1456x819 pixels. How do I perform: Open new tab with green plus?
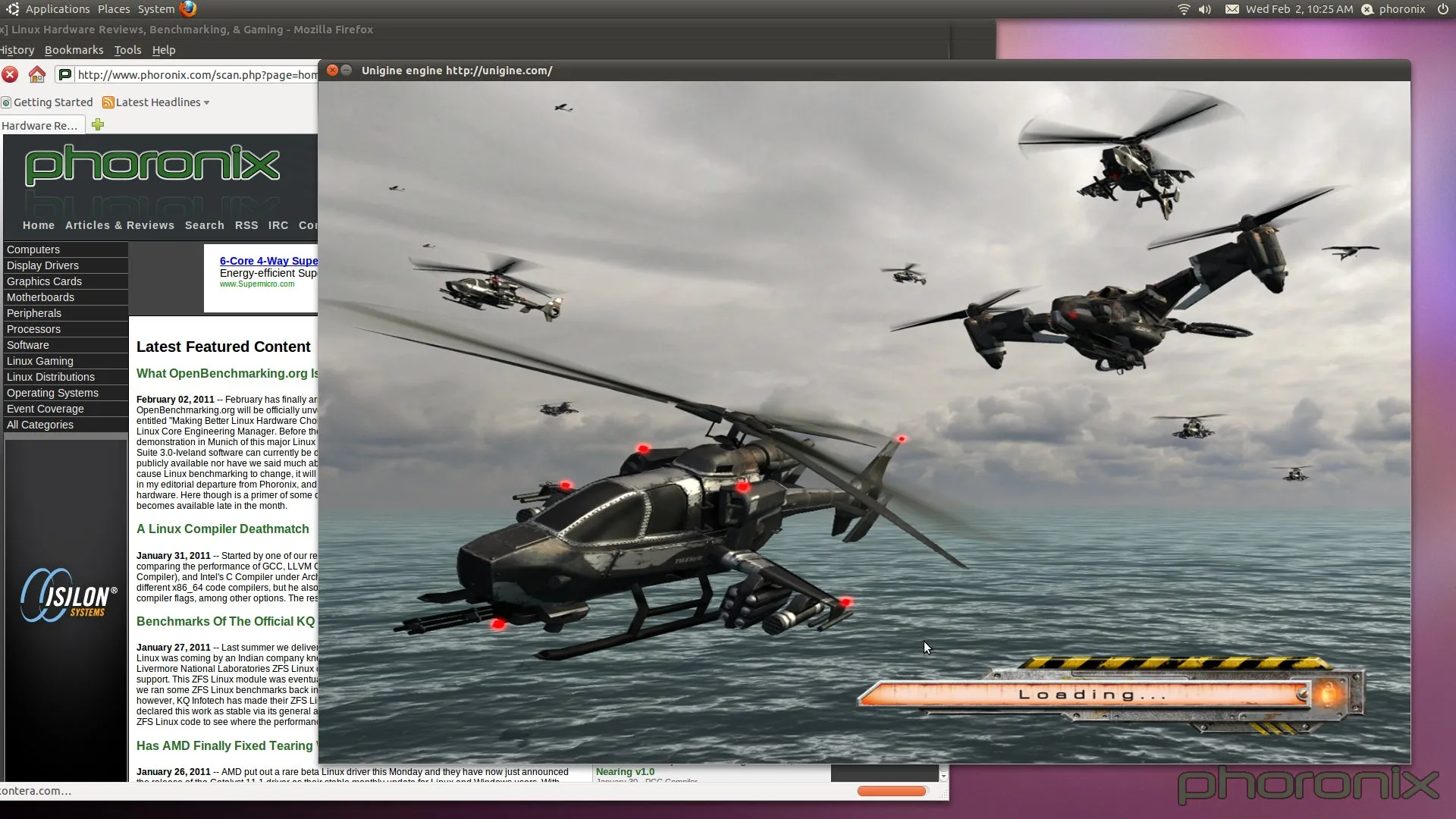pyautogui.click(x=98, y=124)
